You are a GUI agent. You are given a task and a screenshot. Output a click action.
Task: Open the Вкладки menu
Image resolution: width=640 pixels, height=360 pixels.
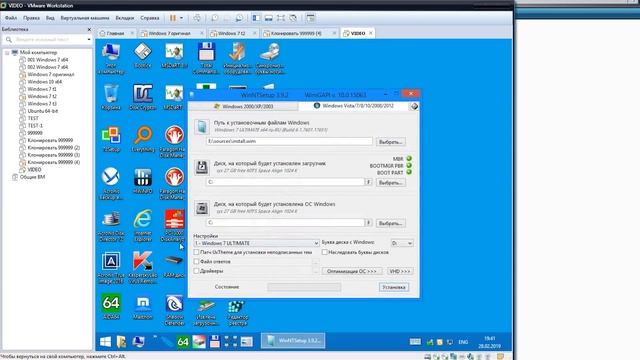coord(124,18)
